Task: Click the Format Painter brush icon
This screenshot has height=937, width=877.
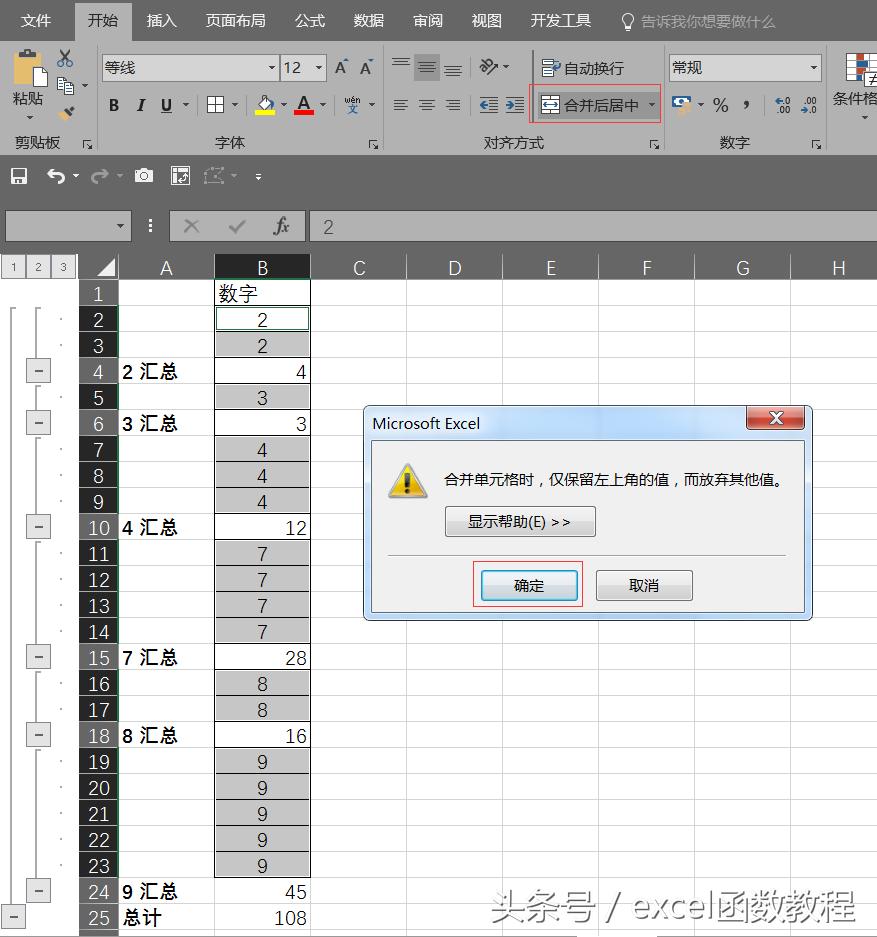Action: (x=66, y=114)
